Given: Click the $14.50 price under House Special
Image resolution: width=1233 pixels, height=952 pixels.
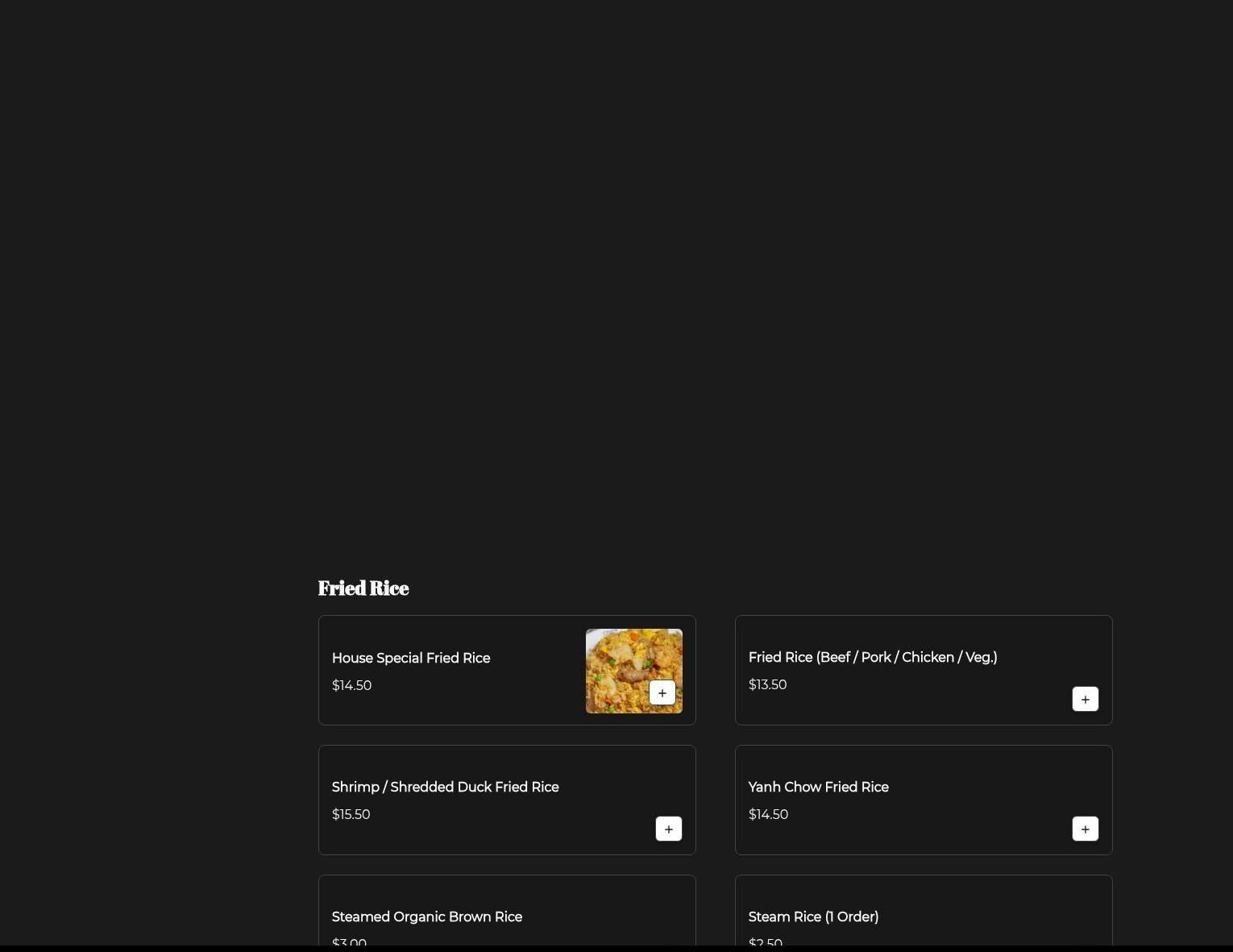Looking at the screenshot, I should [351, 685].
